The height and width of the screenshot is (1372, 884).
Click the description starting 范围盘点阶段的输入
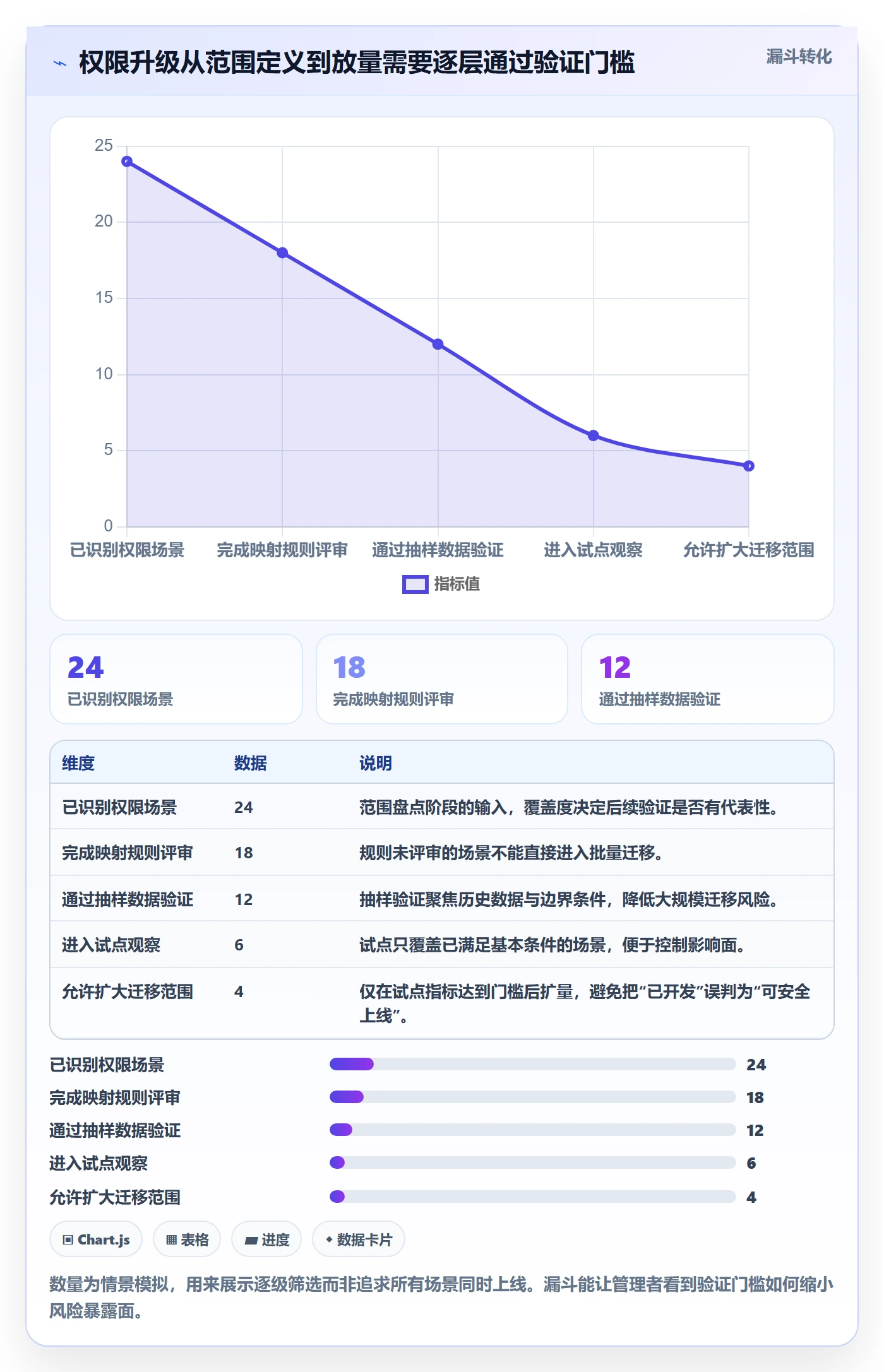pos(568,808)
